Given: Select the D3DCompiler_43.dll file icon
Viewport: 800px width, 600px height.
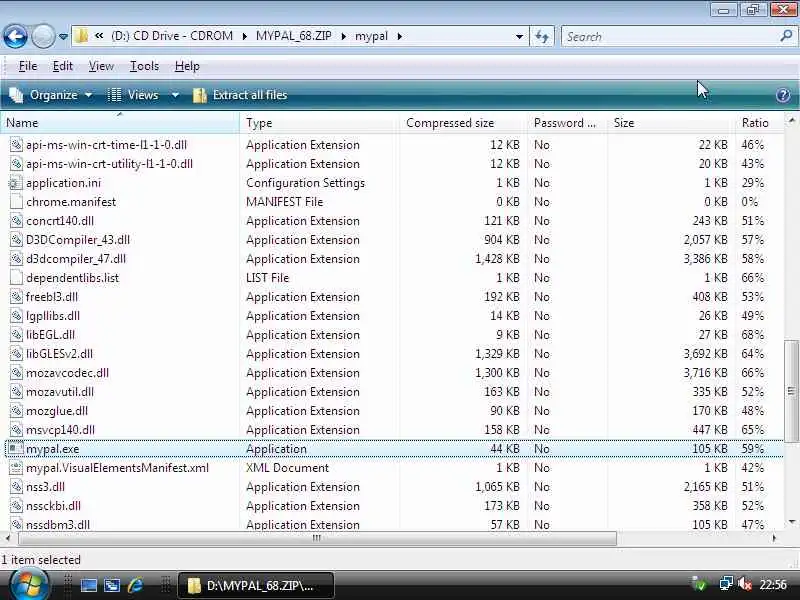Looking at the screenshot, I should point(16,240).
